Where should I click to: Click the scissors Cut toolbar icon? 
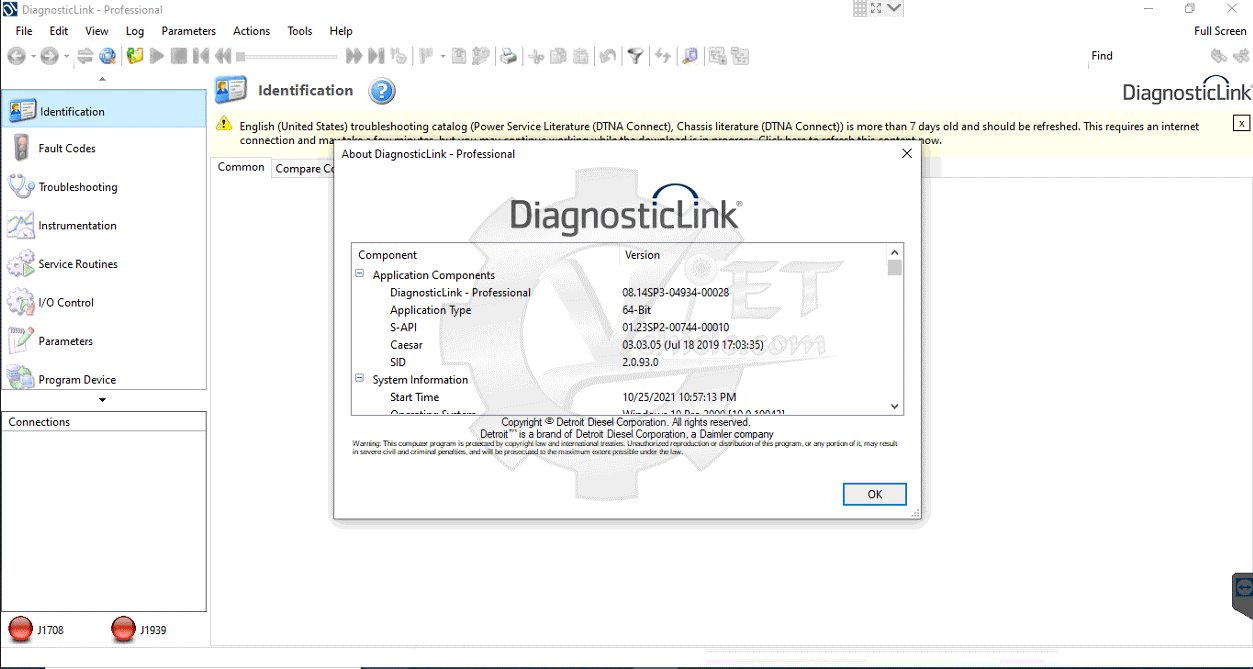click(536, 56)
